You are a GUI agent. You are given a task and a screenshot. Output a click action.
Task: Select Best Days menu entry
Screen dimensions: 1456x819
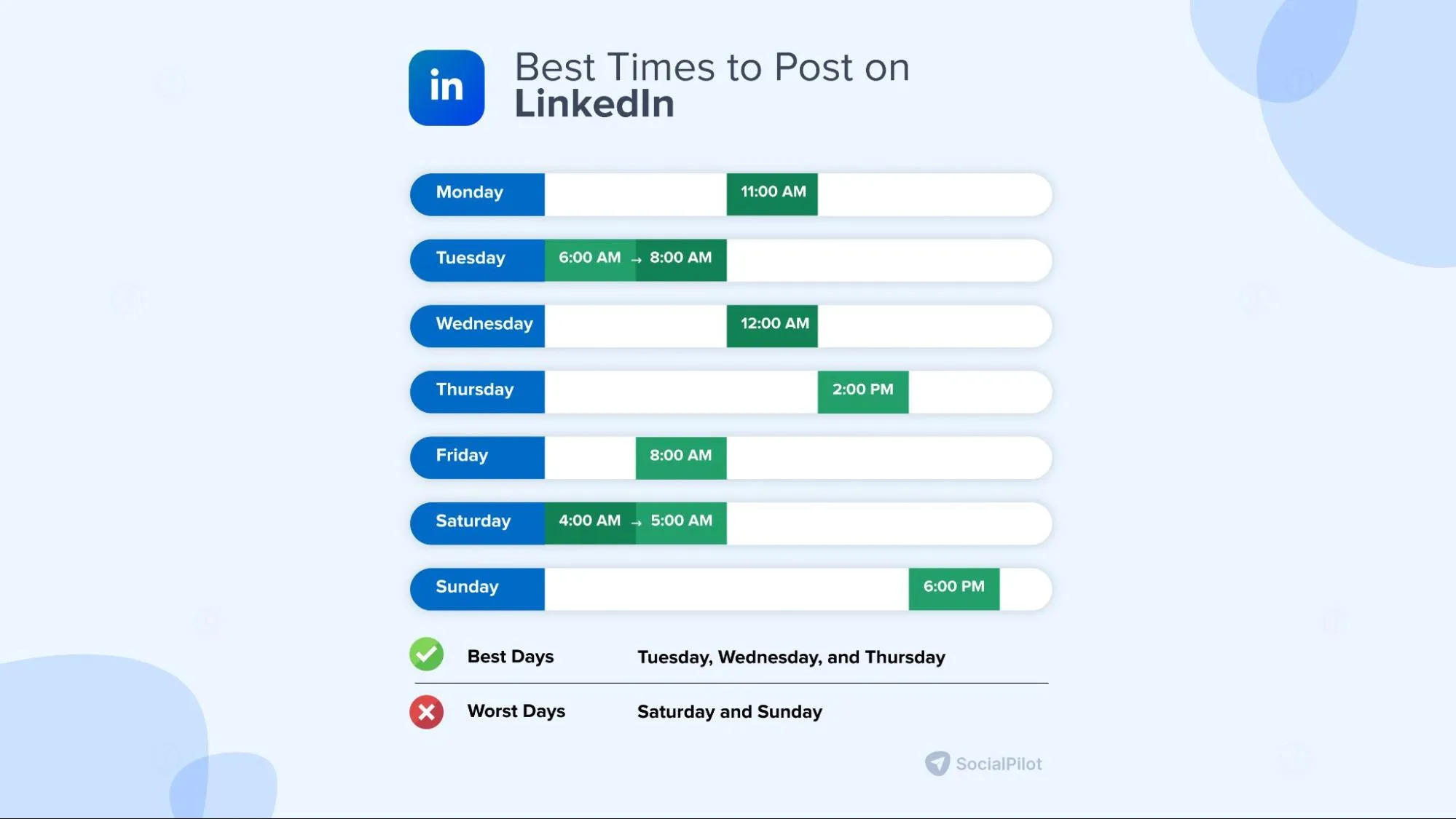510,657
